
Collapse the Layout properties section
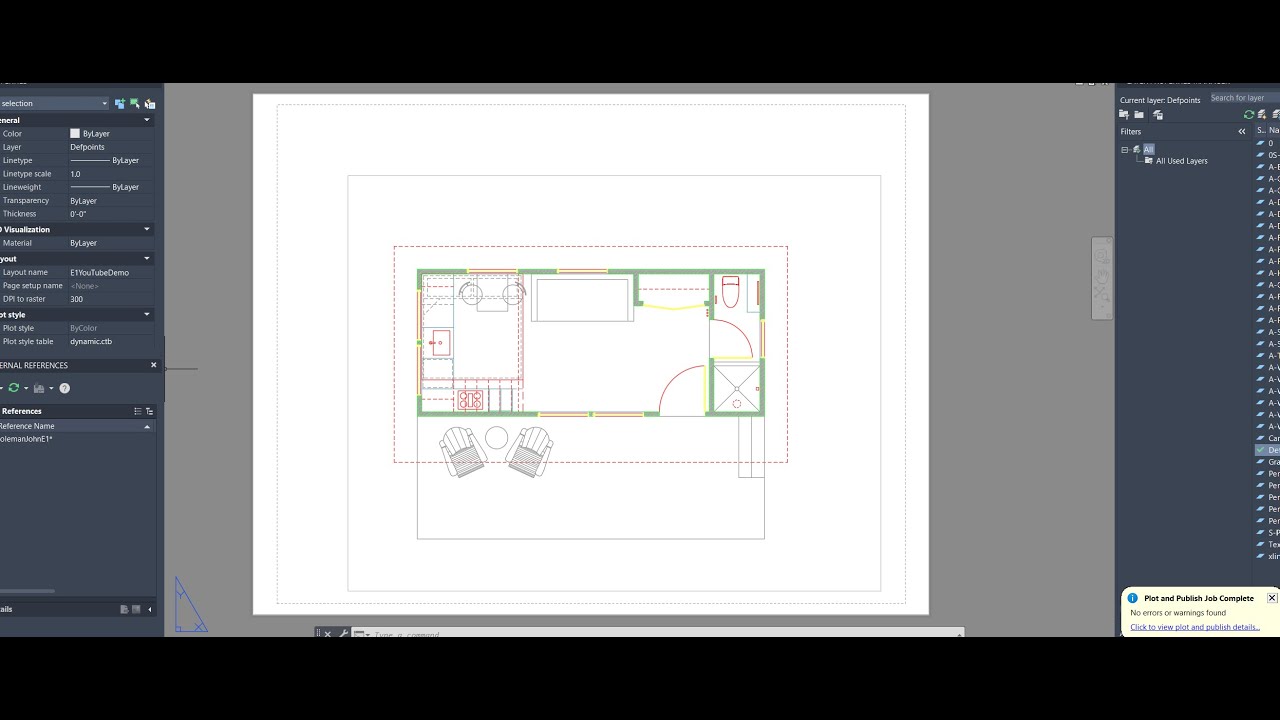coord(147,258)
